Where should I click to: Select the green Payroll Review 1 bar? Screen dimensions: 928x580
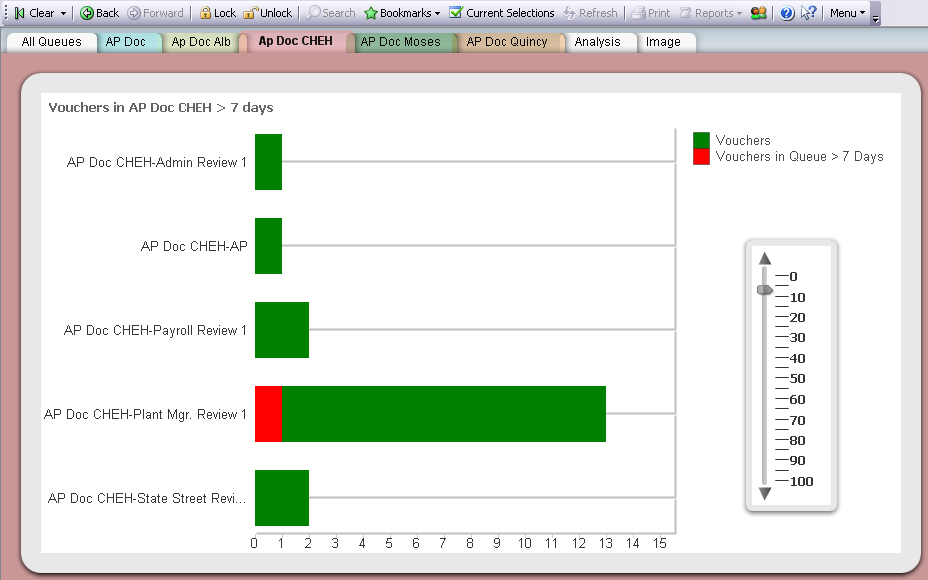pos(282,330)
